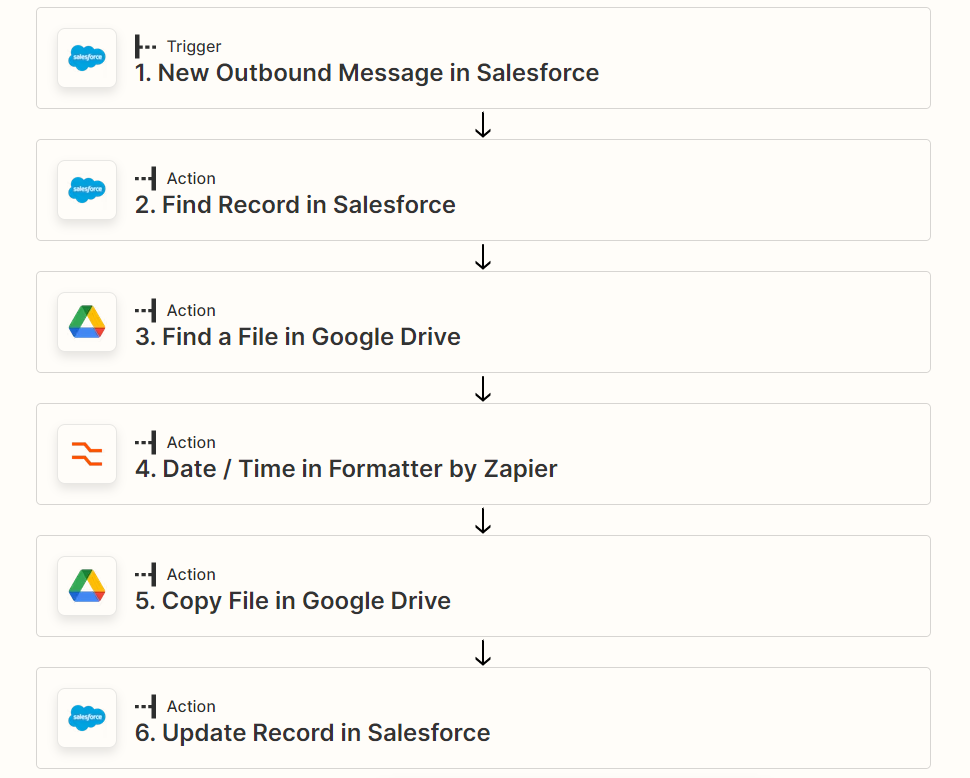The height and width of the screenshot is (778, 970).
Task: Open the Find Record in Salesforce step
Action: [483, 190]
